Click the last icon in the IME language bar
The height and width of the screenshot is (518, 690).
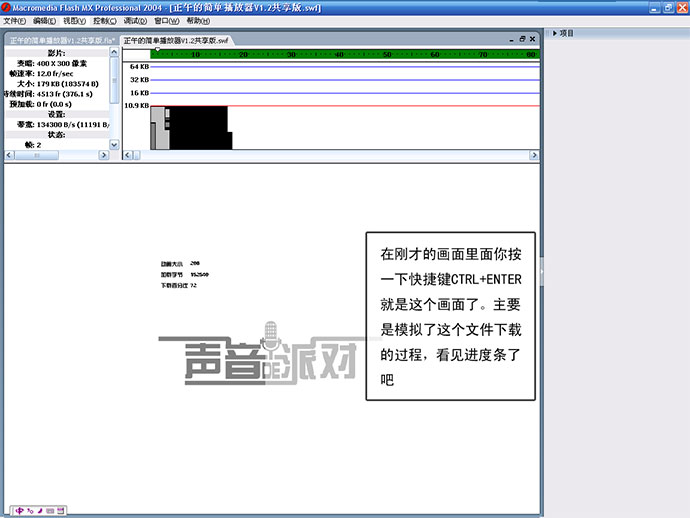[x=61, y=511]
